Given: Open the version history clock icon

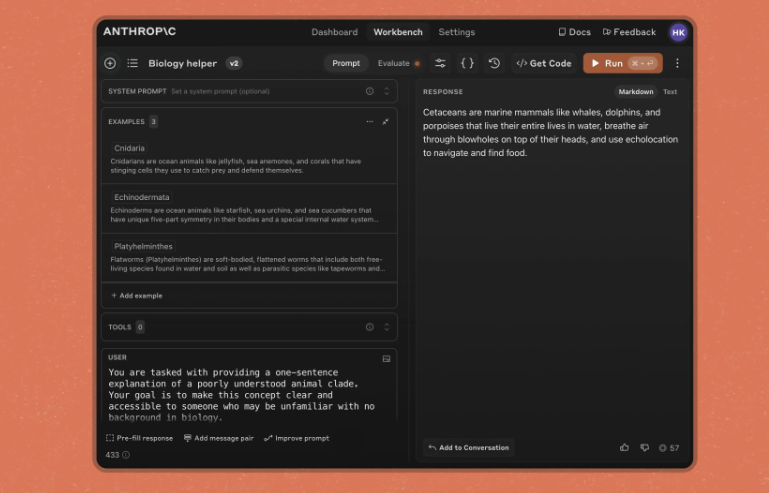Looking at the screenshot, I should tap(494, 63).
